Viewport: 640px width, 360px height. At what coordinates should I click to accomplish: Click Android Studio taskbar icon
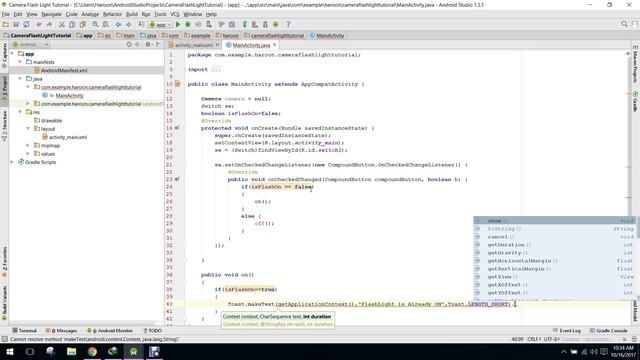click(x=133, y=351)
